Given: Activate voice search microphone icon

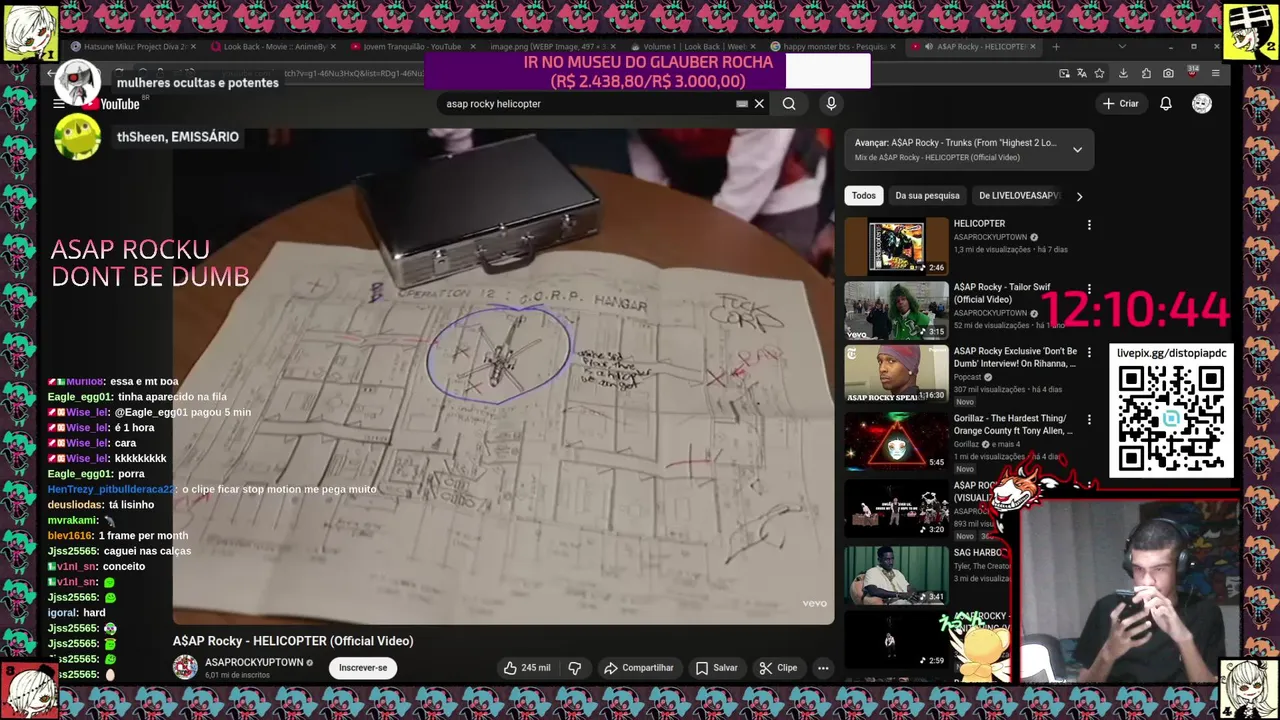Looking at the screenshot, I should (831, 104).
